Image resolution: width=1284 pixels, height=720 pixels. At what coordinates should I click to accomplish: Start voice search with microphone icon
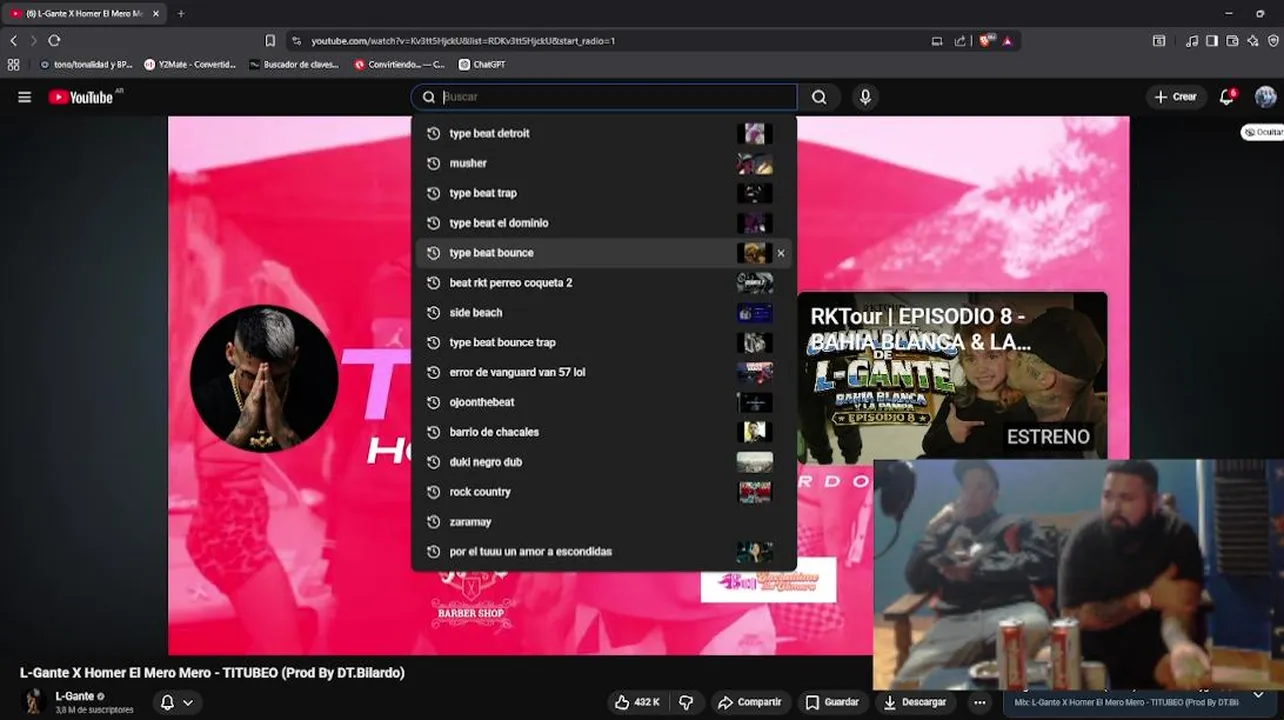865,97
